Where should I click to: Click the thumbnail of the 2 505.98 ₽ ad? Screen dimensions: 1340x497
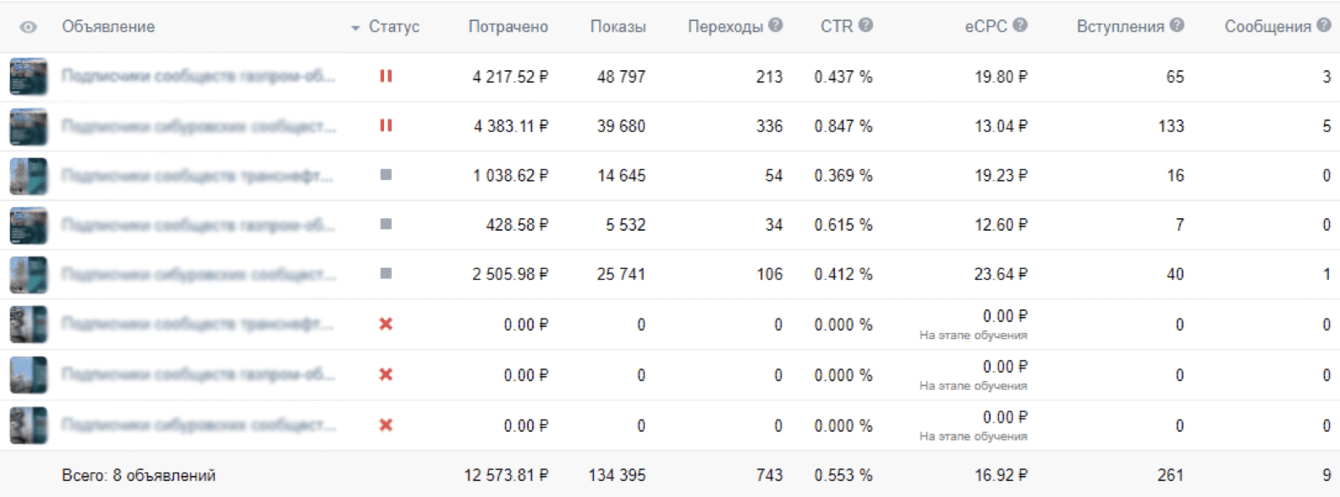tap(28, 275)
